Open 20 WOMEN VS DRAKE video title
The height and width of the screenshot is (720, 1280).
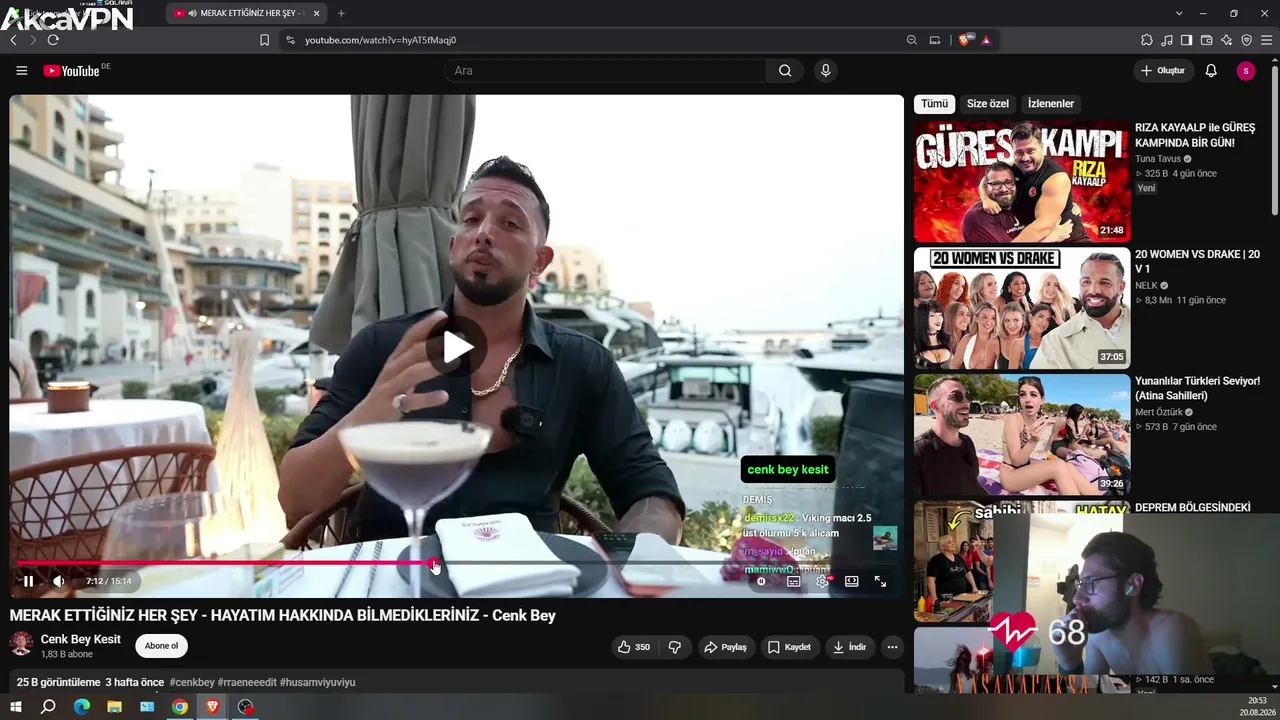point(1198,262)
